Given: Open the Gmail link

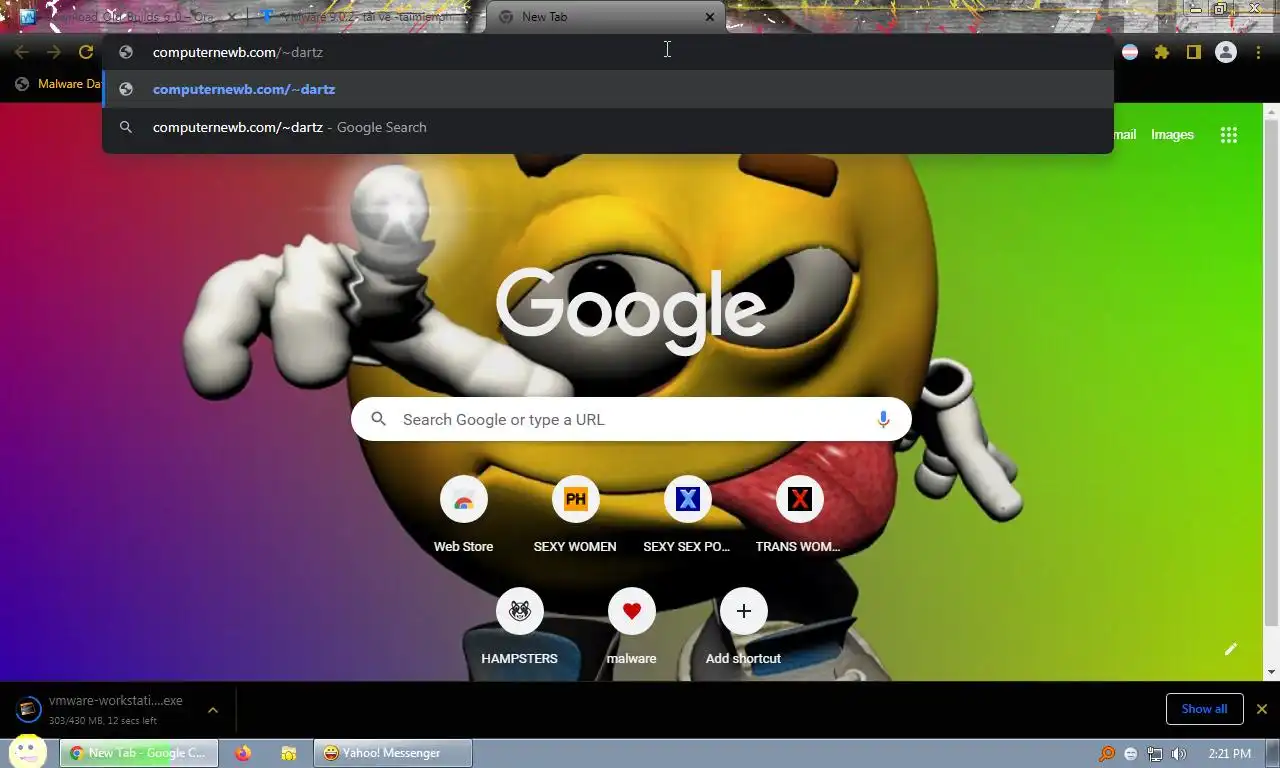Looking at the screenshot, I should coord(1124,135).
